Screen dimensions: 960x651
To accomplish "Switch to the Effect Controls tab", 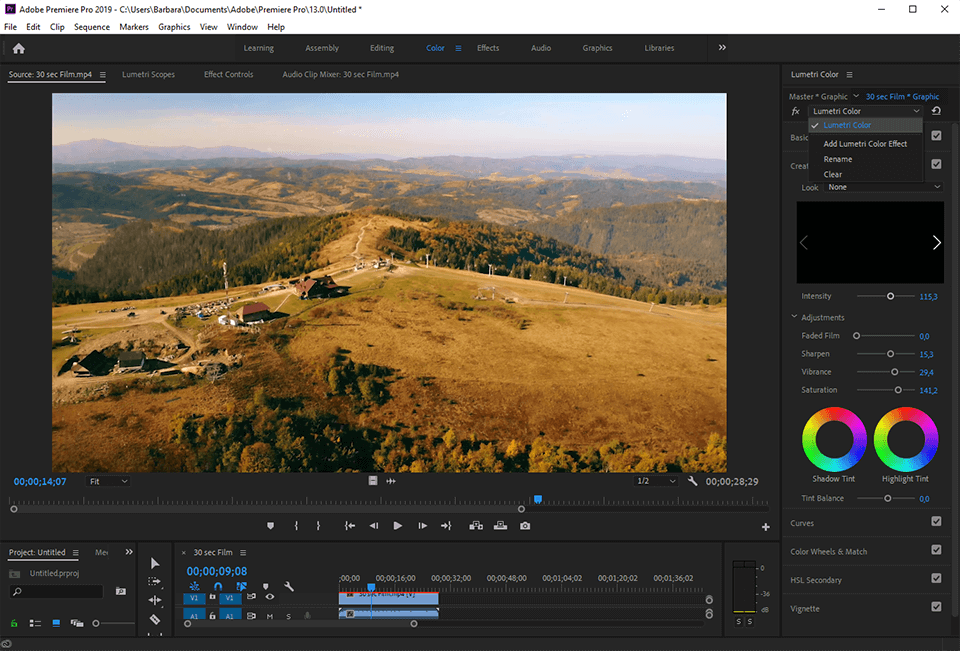I will 228,74.
